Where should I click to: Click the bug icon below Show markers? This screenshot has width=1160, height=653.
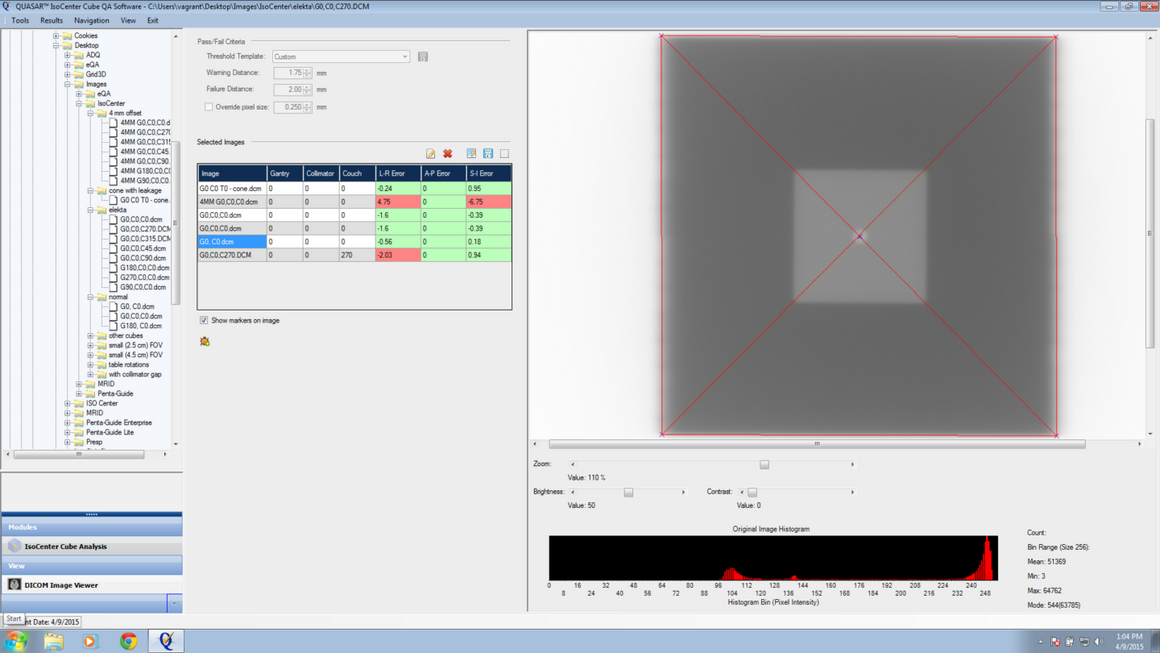205,342
